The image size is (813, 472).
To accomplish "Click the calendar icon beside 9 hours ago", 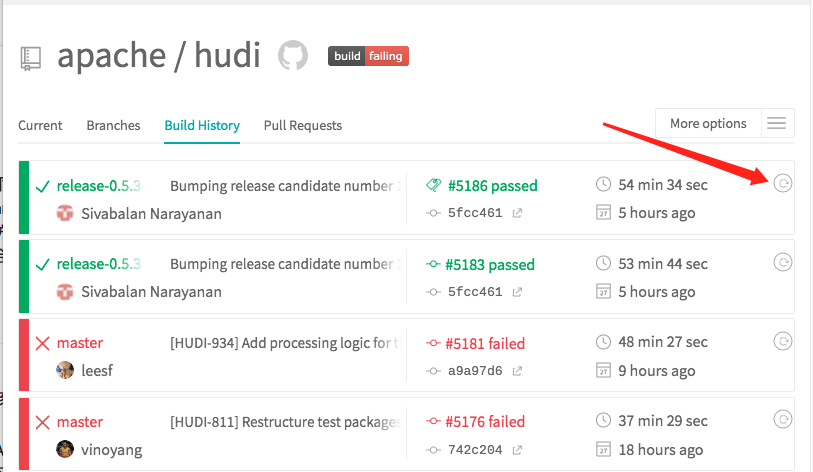I will 603,370.
